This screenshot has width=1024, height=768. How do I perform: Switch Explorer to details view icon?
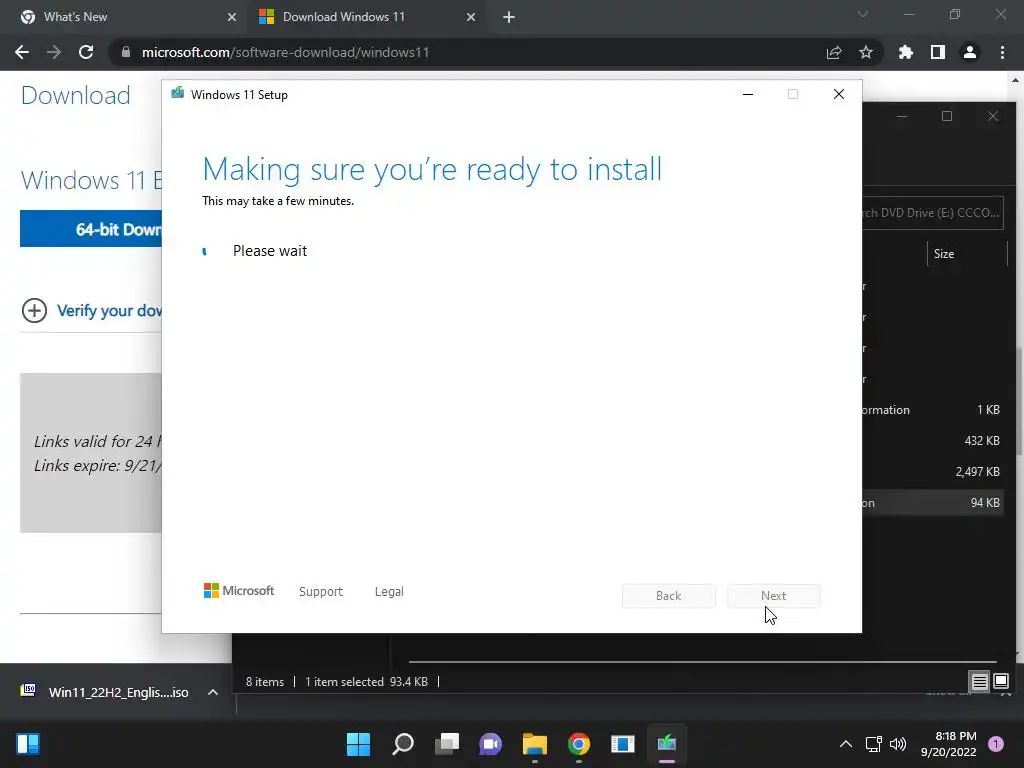pyautogui.click(x=980, y=682)
